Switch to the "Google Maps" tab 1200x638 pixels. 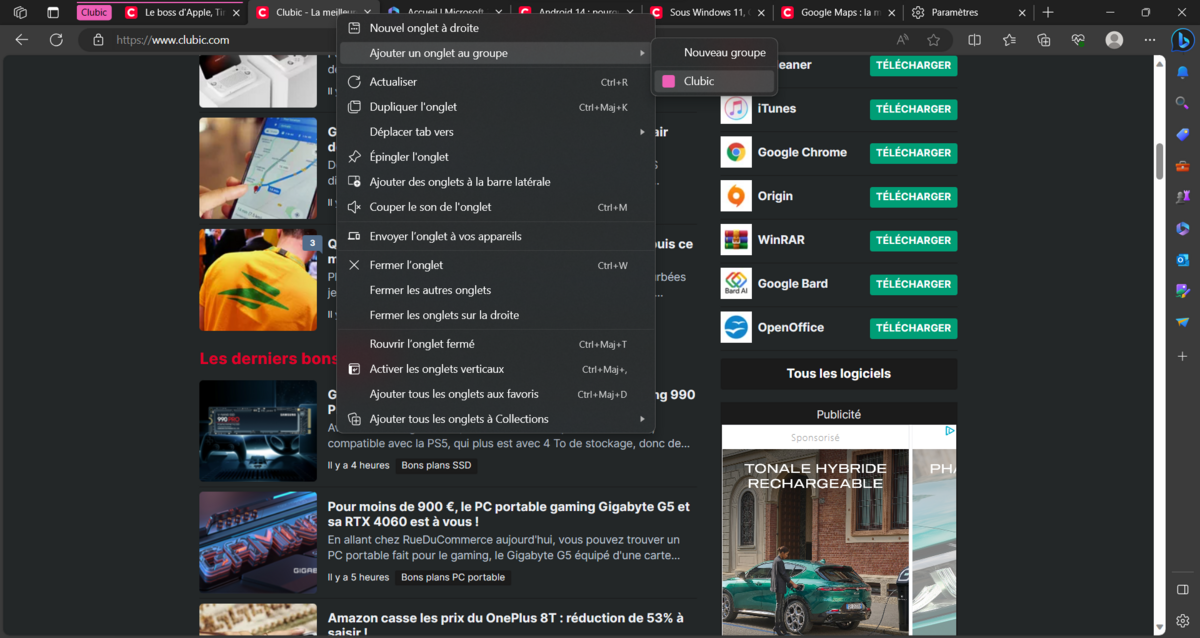click(838, 13)
